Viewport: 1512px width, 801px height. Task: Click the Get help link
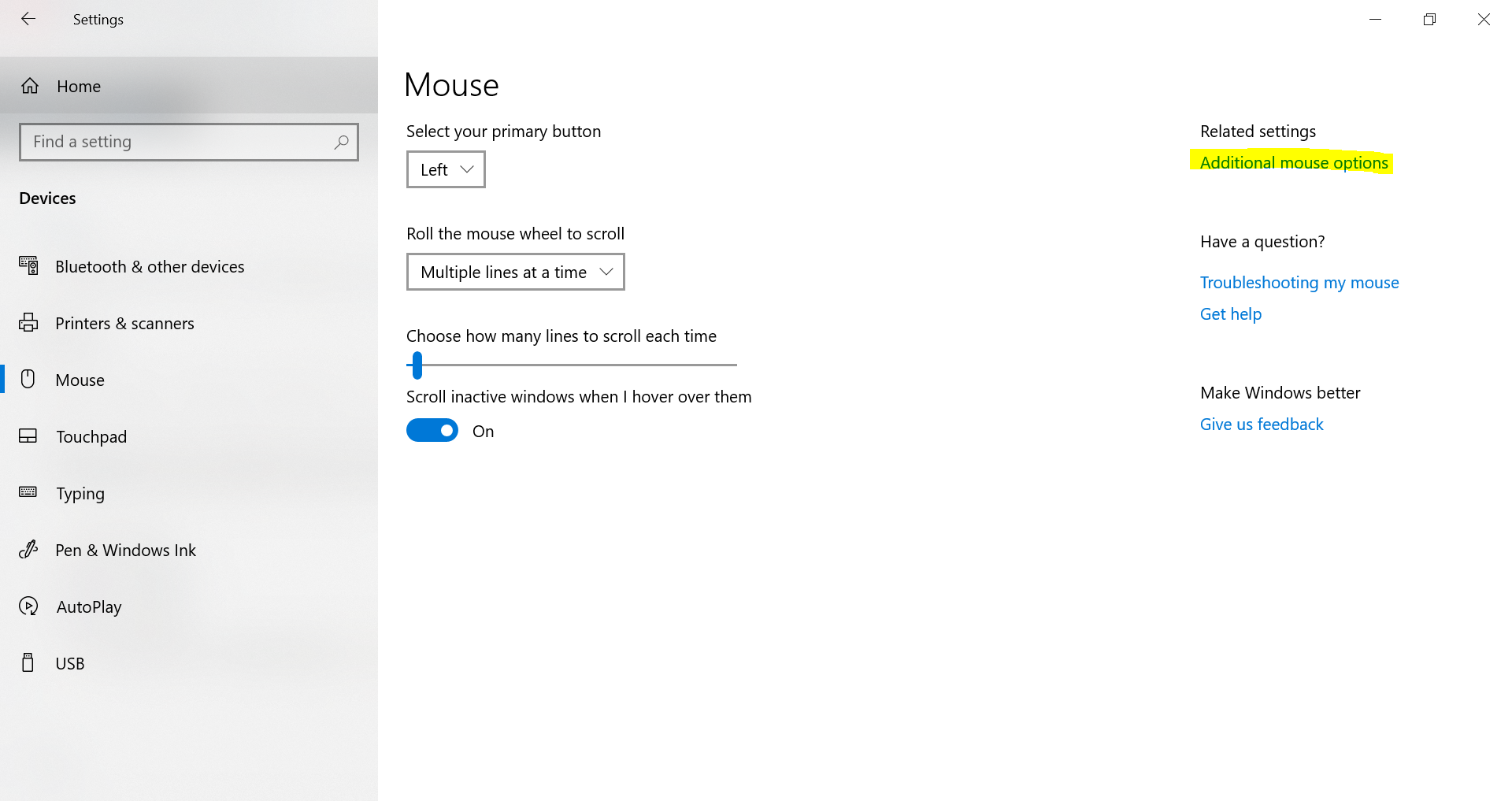click(x=1230, y=314)
